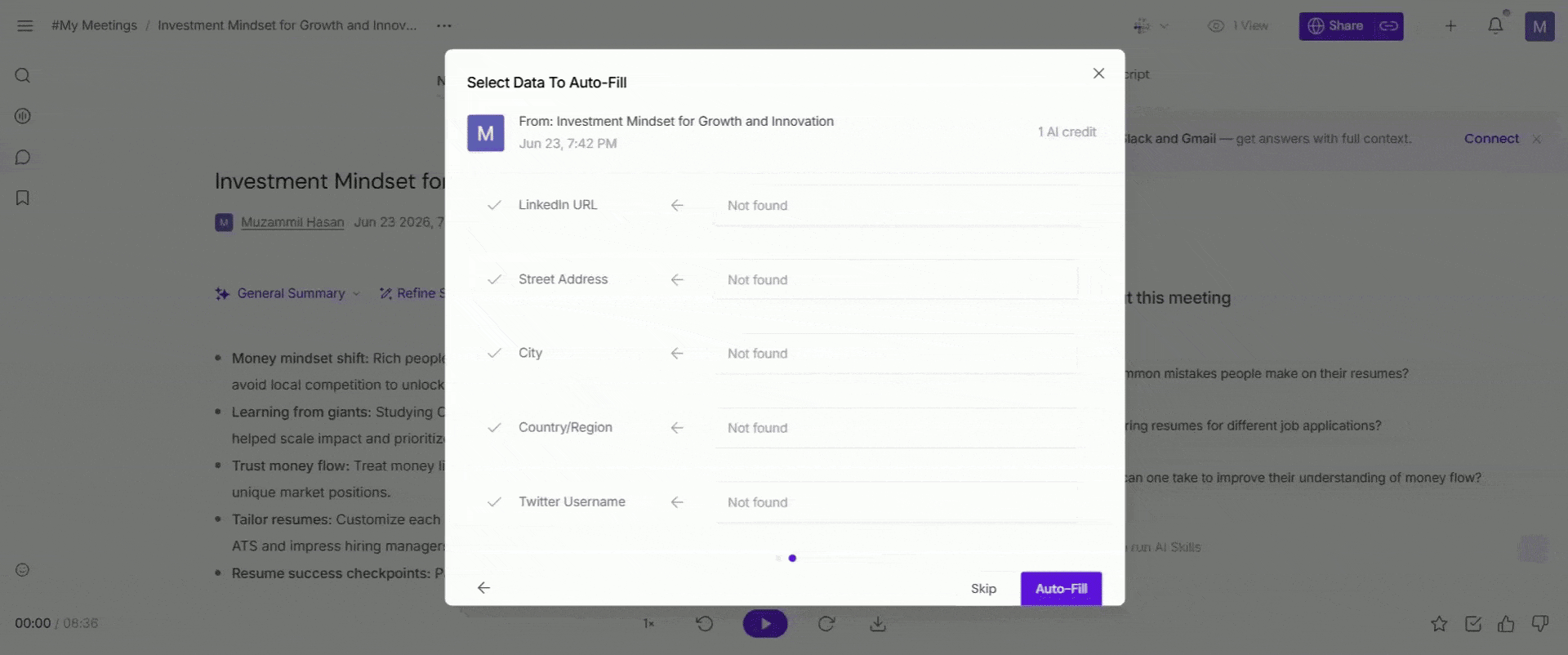
Task: Copy link via chain icon
Action: coord(1388,26)
